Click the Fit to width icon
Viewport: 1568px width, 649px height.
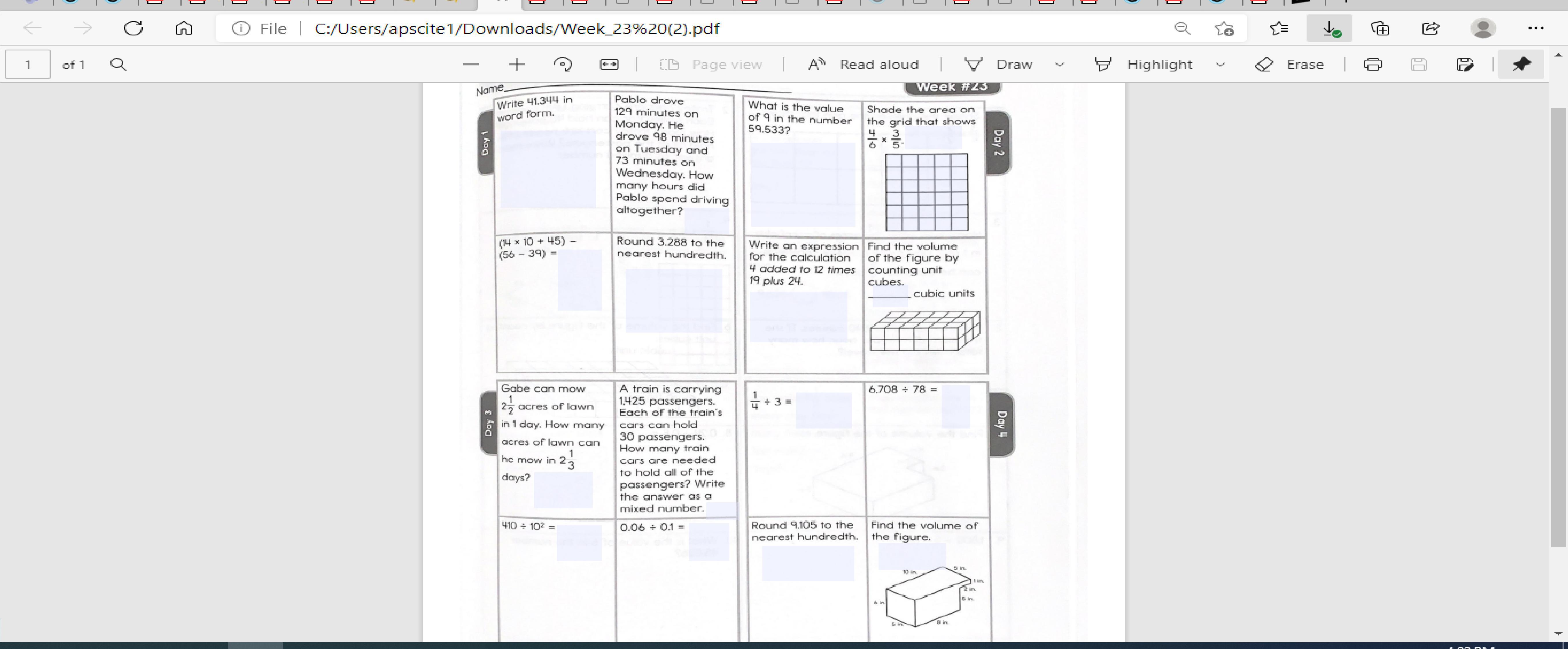tap(609, 65)
